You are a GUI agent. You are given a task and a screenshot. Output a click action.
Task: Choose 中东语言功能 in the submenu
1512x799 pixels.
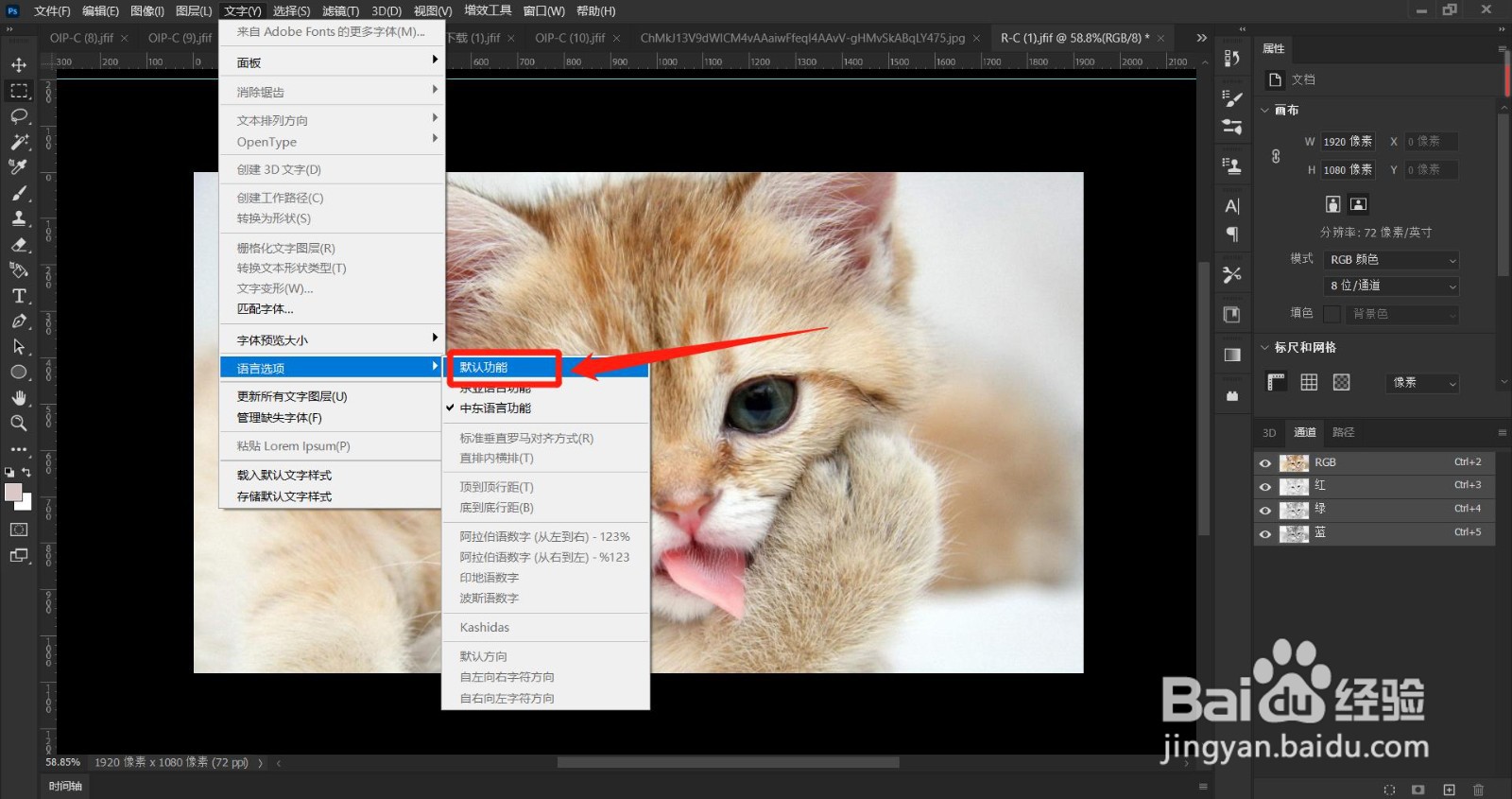[546, 408]
